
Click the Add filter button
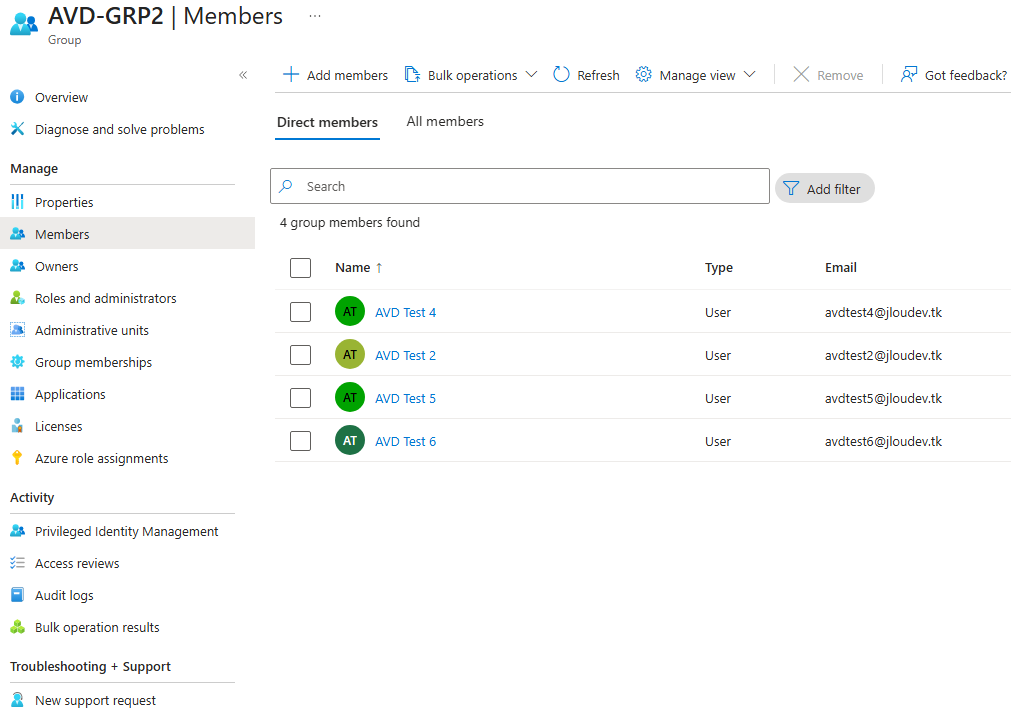point(824,188)
